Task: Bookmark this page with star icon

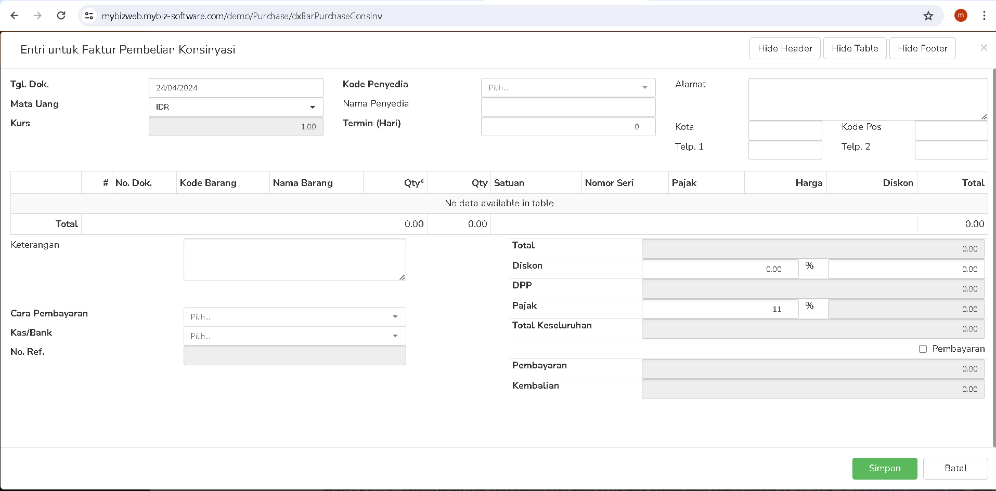Action: [928, 15]
